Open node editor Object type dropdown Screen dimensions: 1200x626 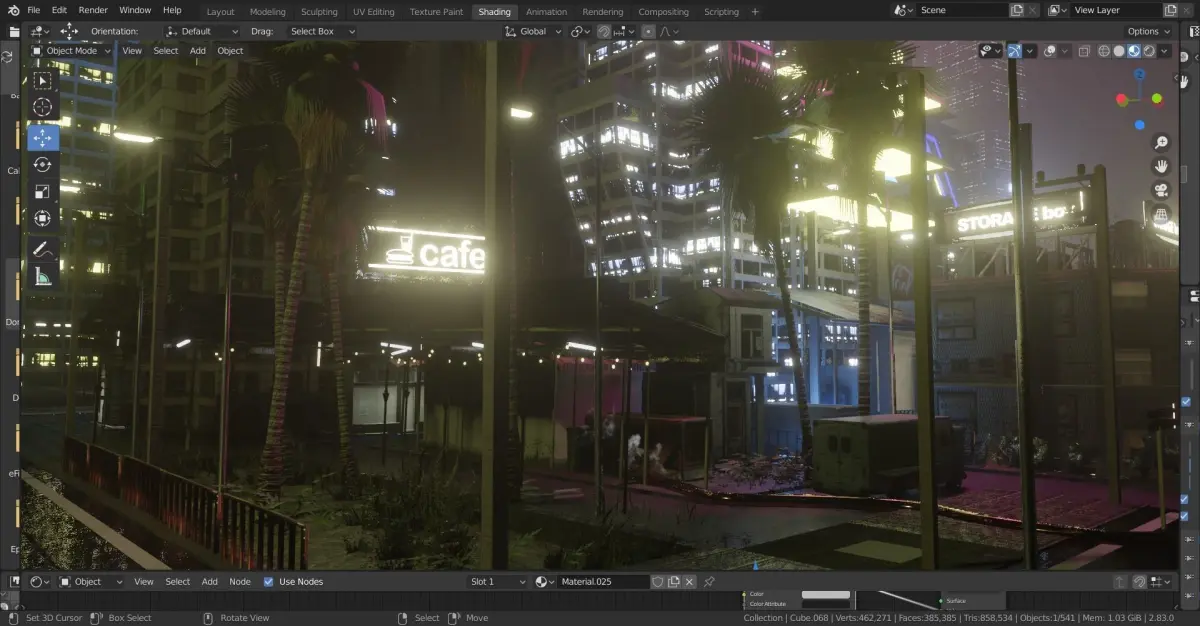point(90,581)
